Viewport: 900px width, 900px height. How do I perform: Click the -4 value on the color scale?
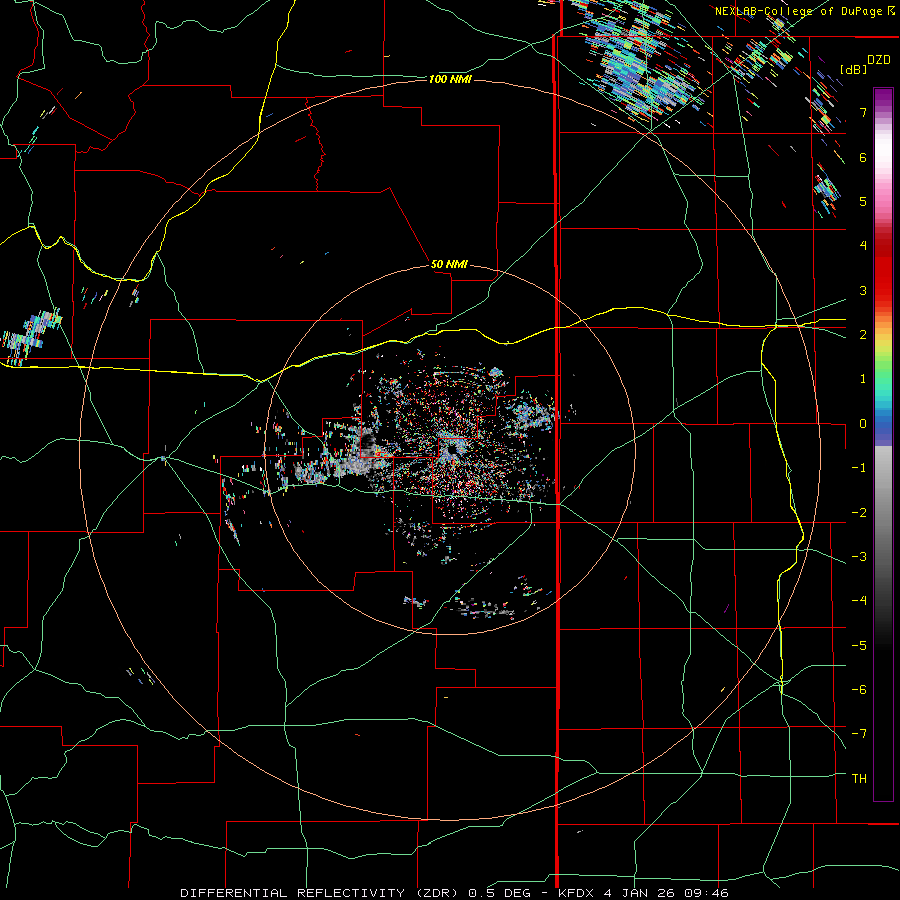(x=859, y=601)
